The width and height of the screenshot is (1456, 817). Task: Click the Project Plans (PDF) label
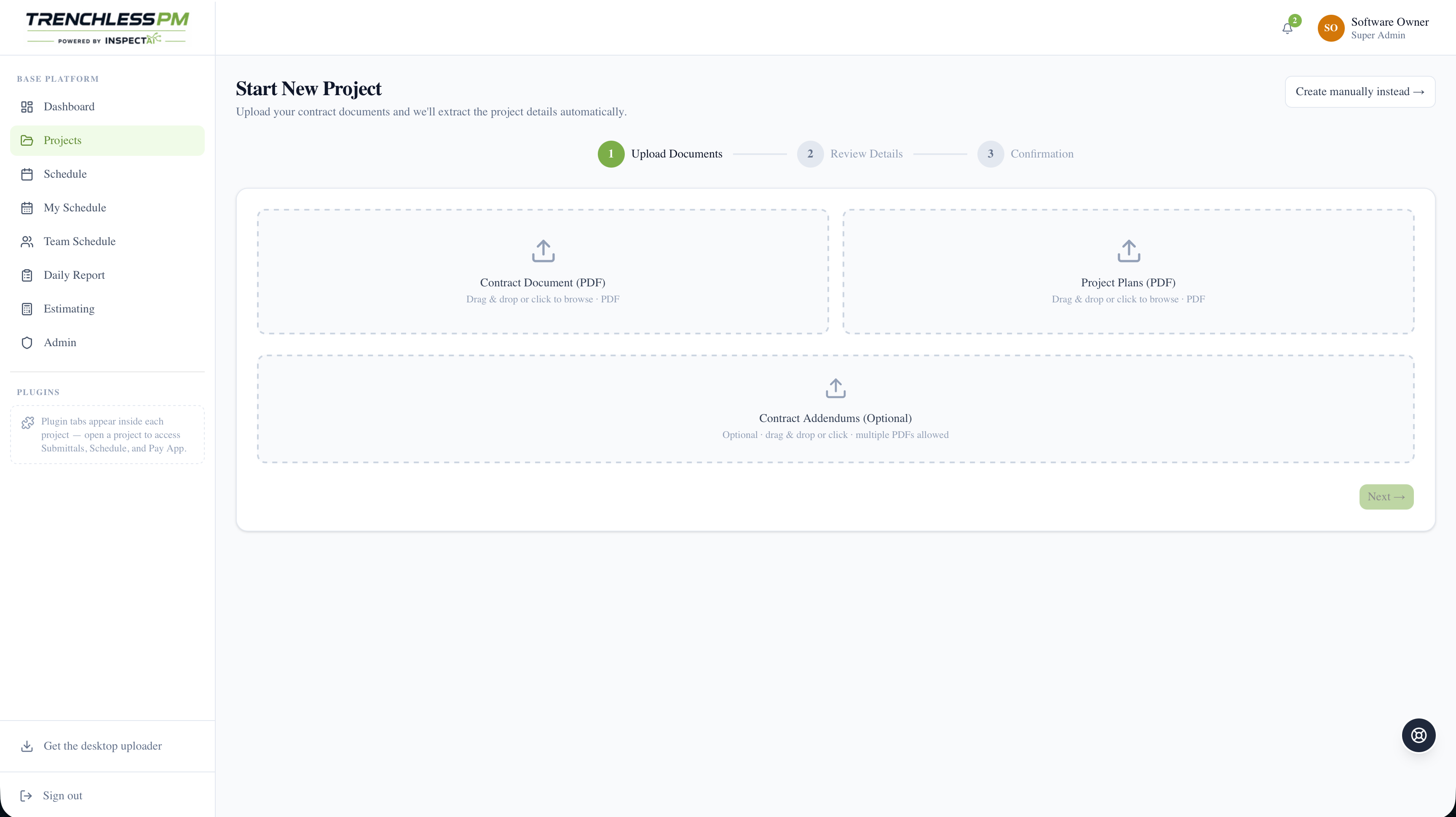(x=1128, y=283)
